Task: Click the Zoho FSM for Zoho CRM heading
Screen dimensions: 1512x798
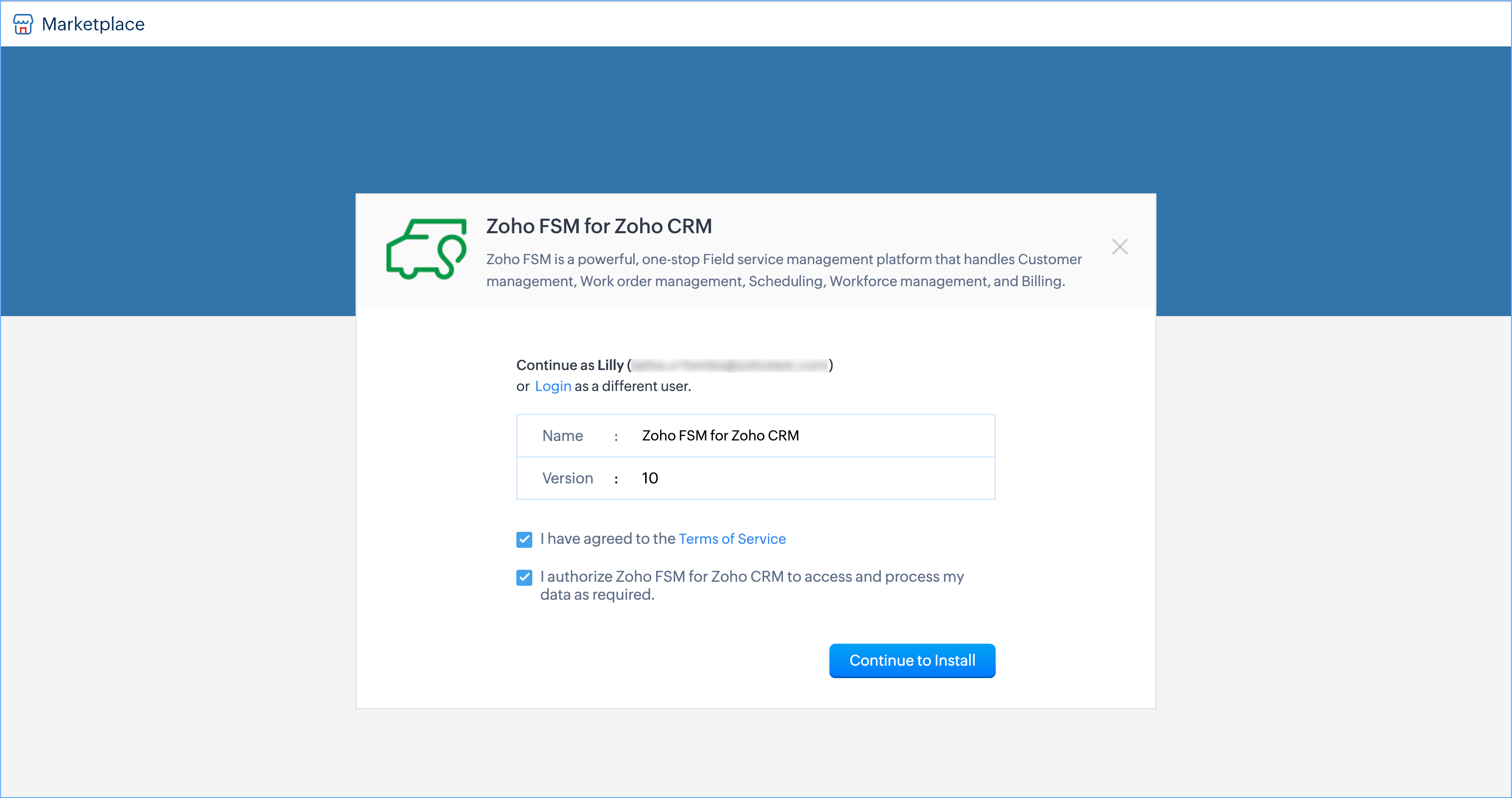Action: 599,226
